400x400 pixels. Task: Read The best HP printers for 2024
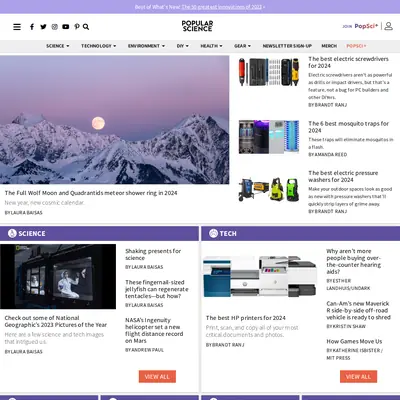coord(246,318)
